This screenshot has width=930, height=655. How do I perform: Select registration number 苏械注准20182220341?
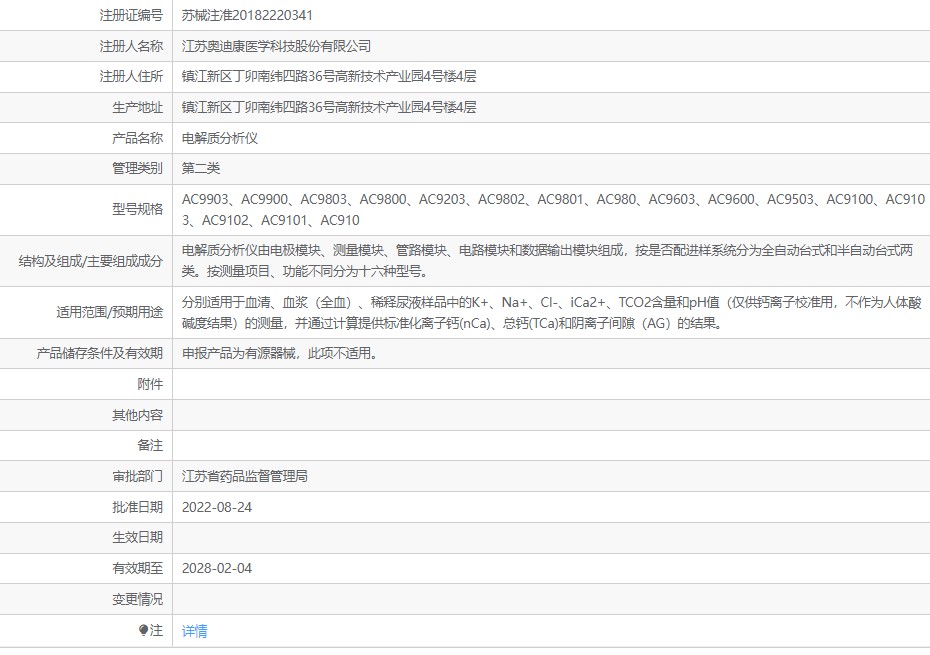(247, 15)
